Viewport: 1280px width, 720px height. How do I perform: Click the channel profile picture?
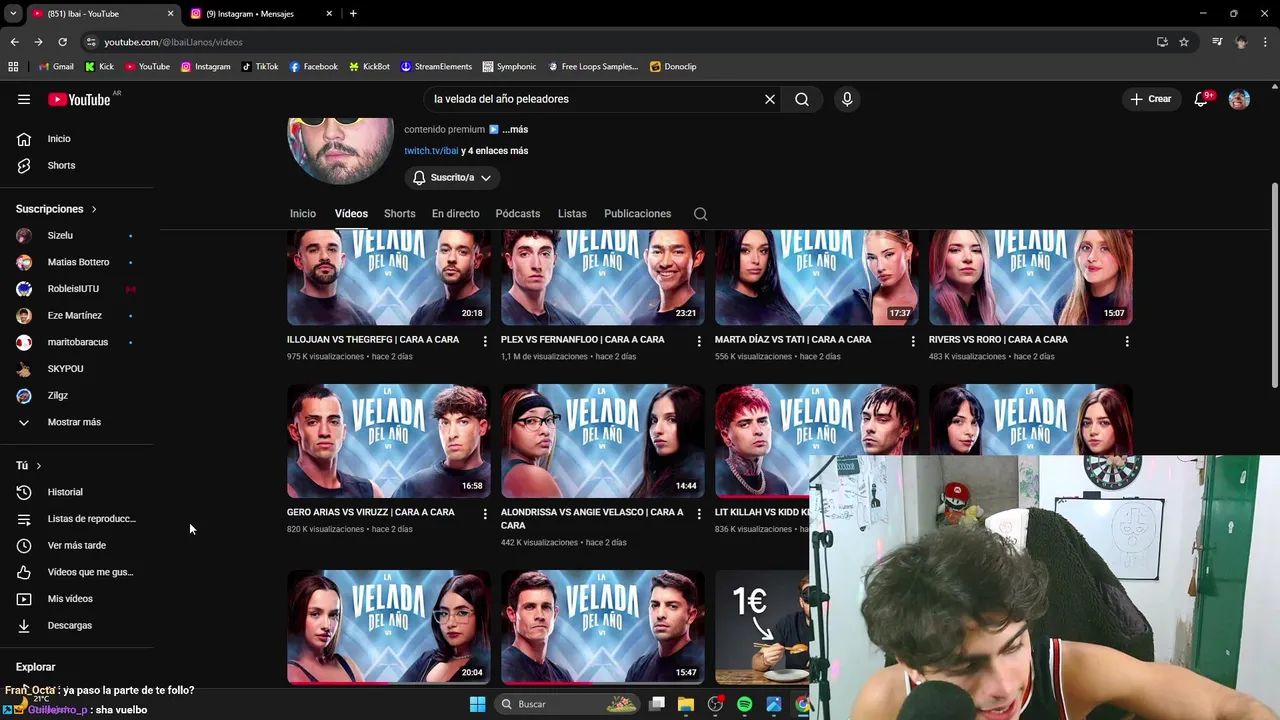pos(340,150)
